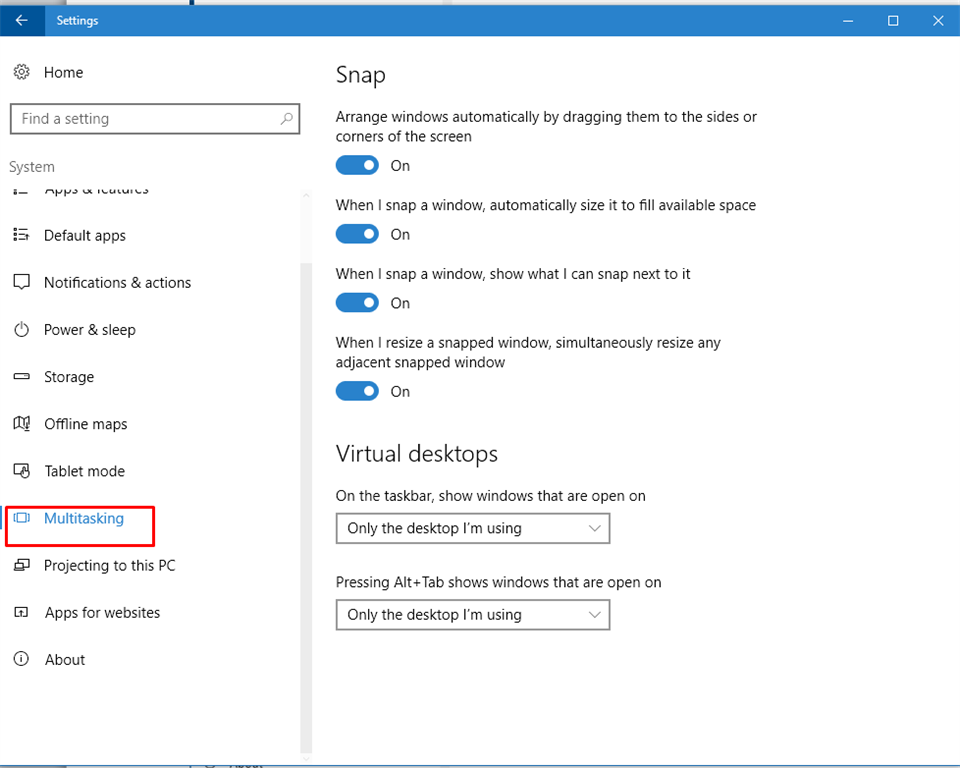
Task: Click the Home gear icon
Action: coord(21,72)
